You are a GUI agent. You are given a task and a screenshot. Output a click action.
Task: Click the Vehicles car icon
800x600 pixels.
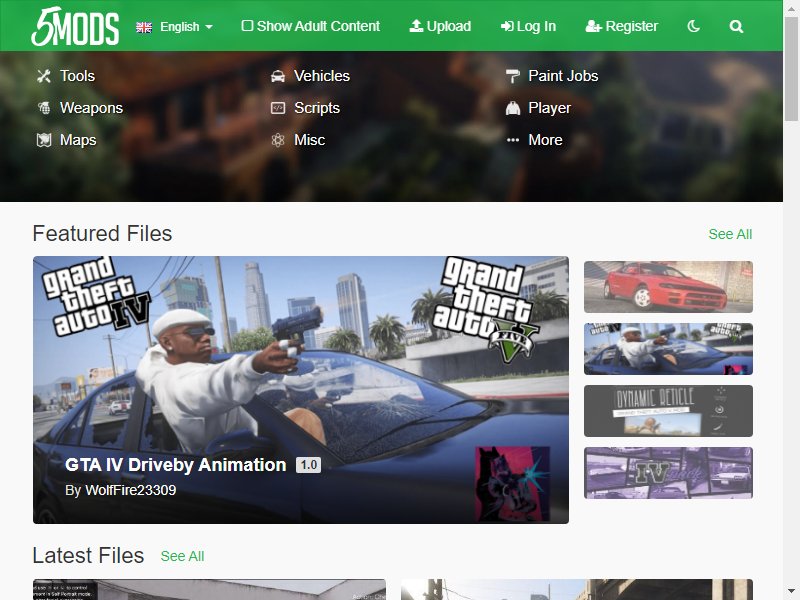click(x=278, y=77)
